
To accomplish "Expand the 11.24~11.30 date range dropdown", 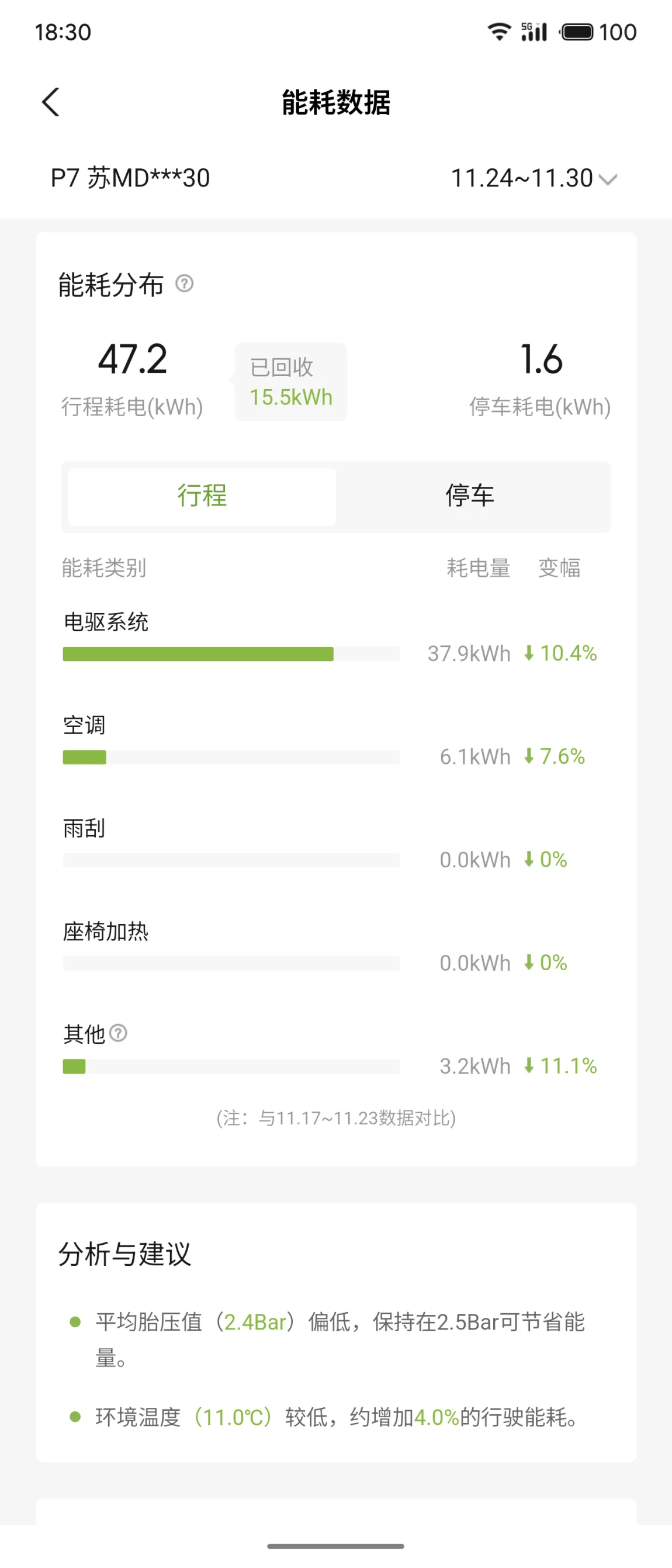I will 522,178.
